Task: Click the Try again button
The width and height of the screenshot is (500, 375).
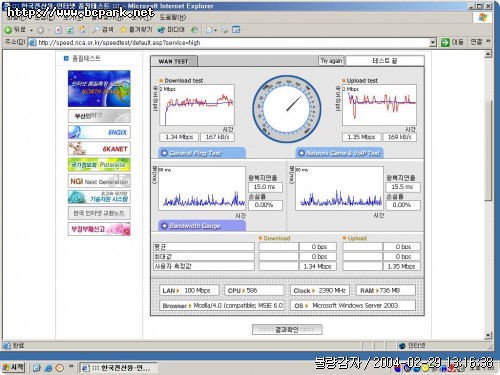Action: pos(331,61)
